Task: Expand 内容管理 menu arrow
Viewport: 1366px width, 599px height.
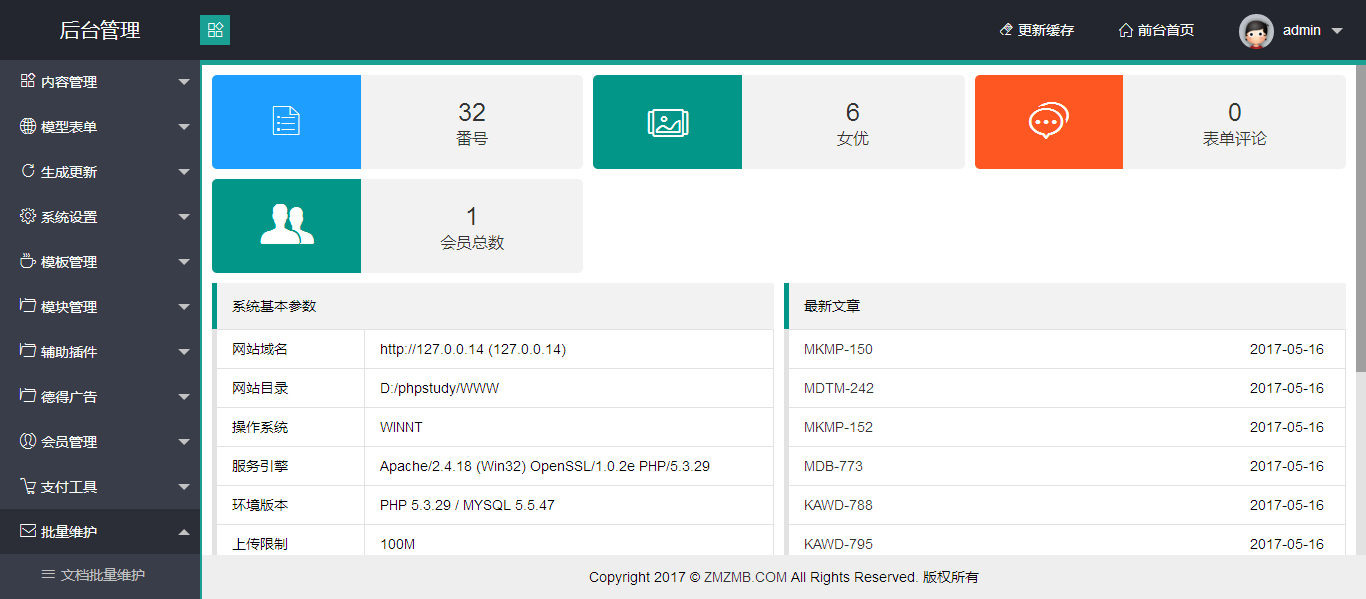Action: click(x=184, y=82)
